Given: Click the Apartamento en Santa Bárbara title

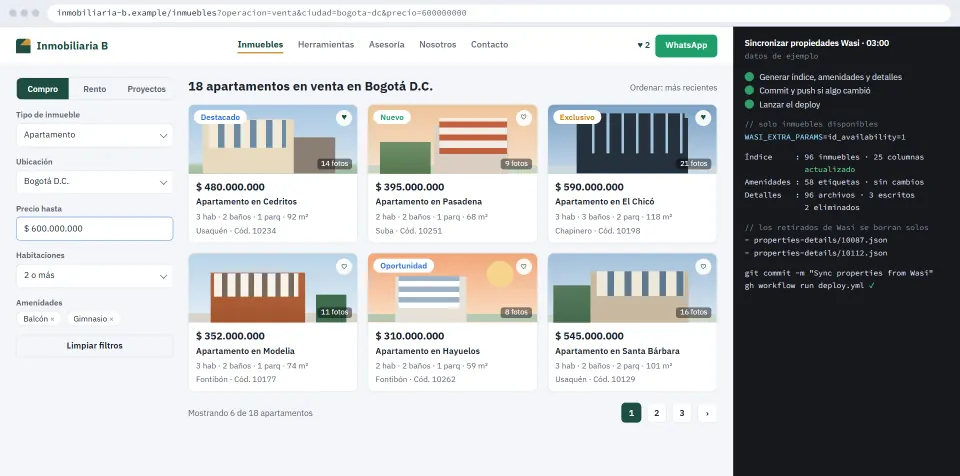Looking at the screenshot, I should (617, 351).
